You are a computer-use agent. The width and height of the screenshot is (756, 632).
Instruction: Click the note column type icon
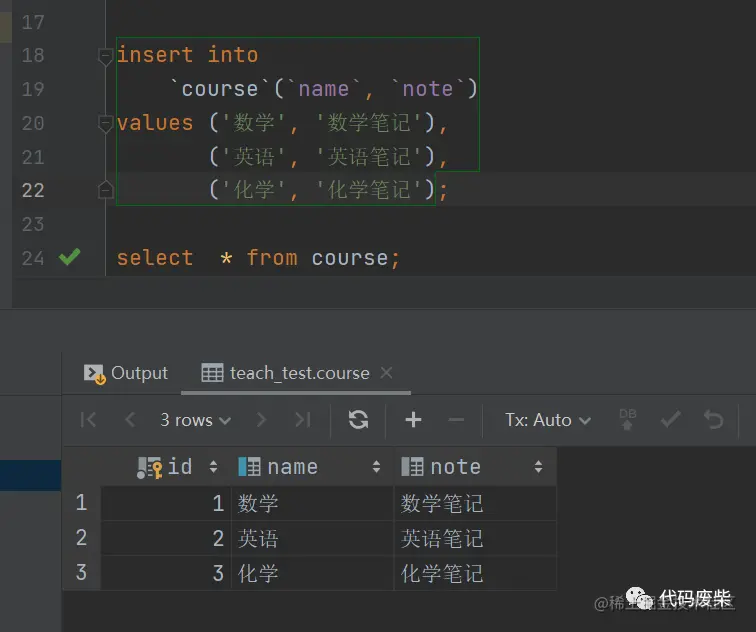412,467
